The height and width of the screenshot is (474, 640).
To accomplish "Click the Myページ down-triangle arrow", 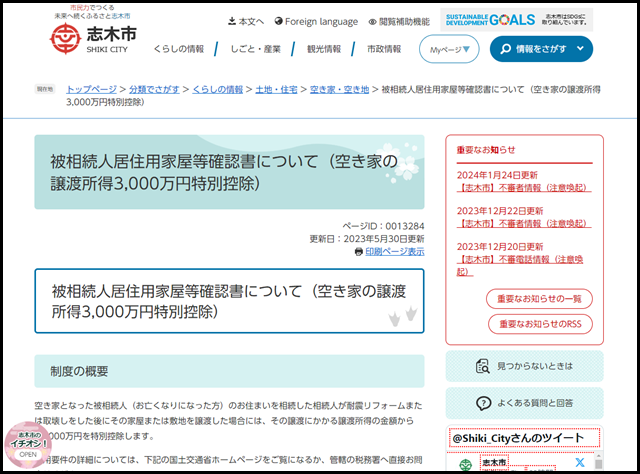I will (x=466, y=49).
